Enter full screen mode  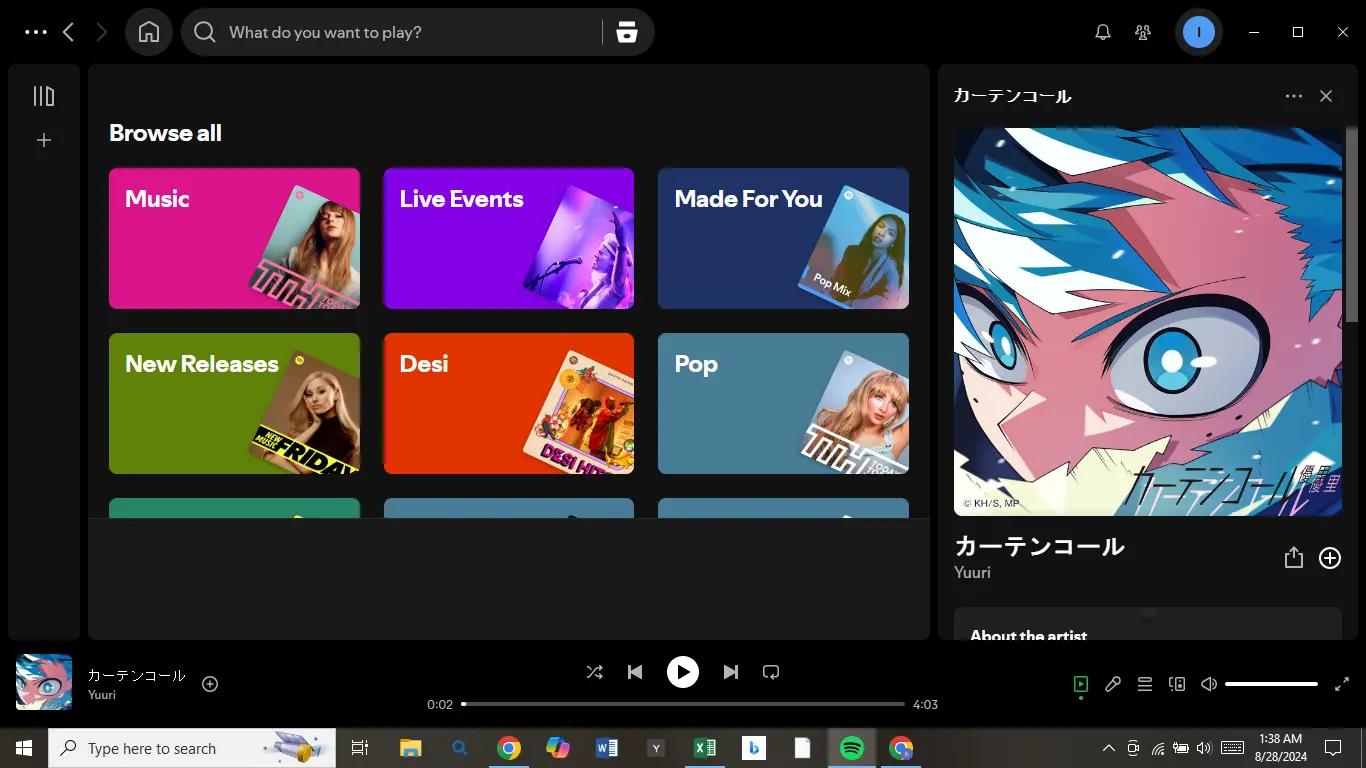pyautogui.click(x=1342, y=684)
